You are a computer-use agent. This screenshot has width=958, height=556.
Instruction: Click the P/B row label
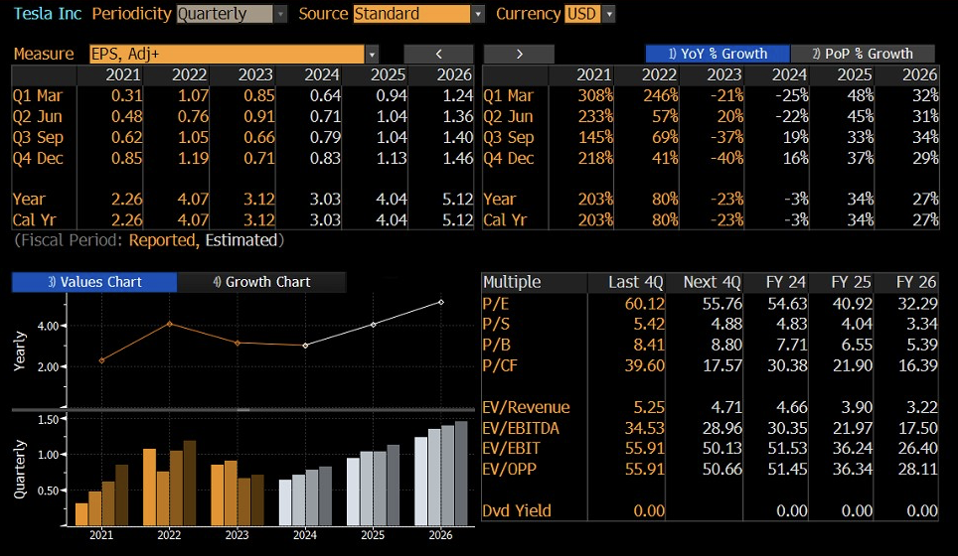496,345
